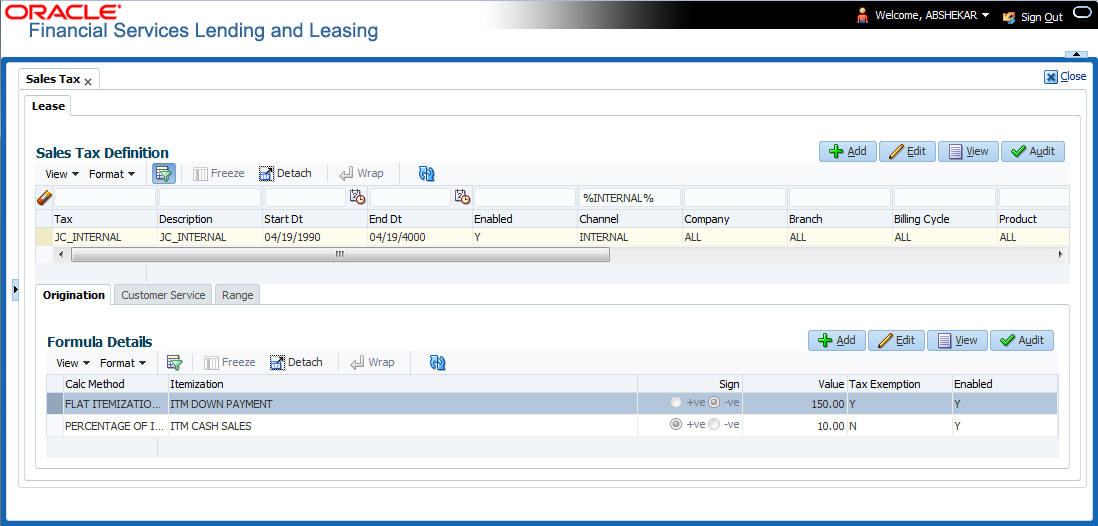The height and width of the screenshot is (526, 1098).
Task: Edit the selected Formula Details record
Action: pos(896,340)
